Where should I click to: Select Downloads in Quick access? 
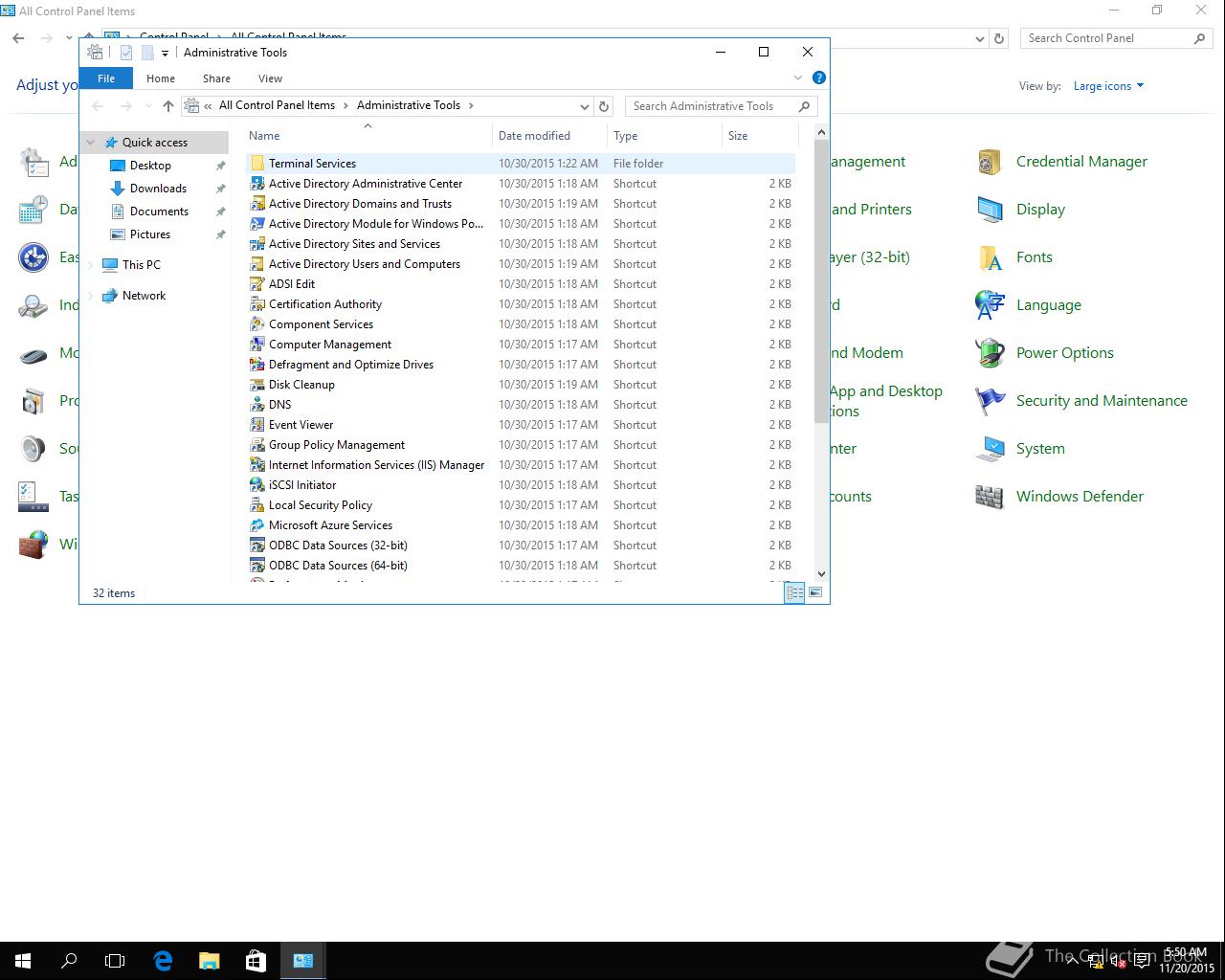pos(158,189)
